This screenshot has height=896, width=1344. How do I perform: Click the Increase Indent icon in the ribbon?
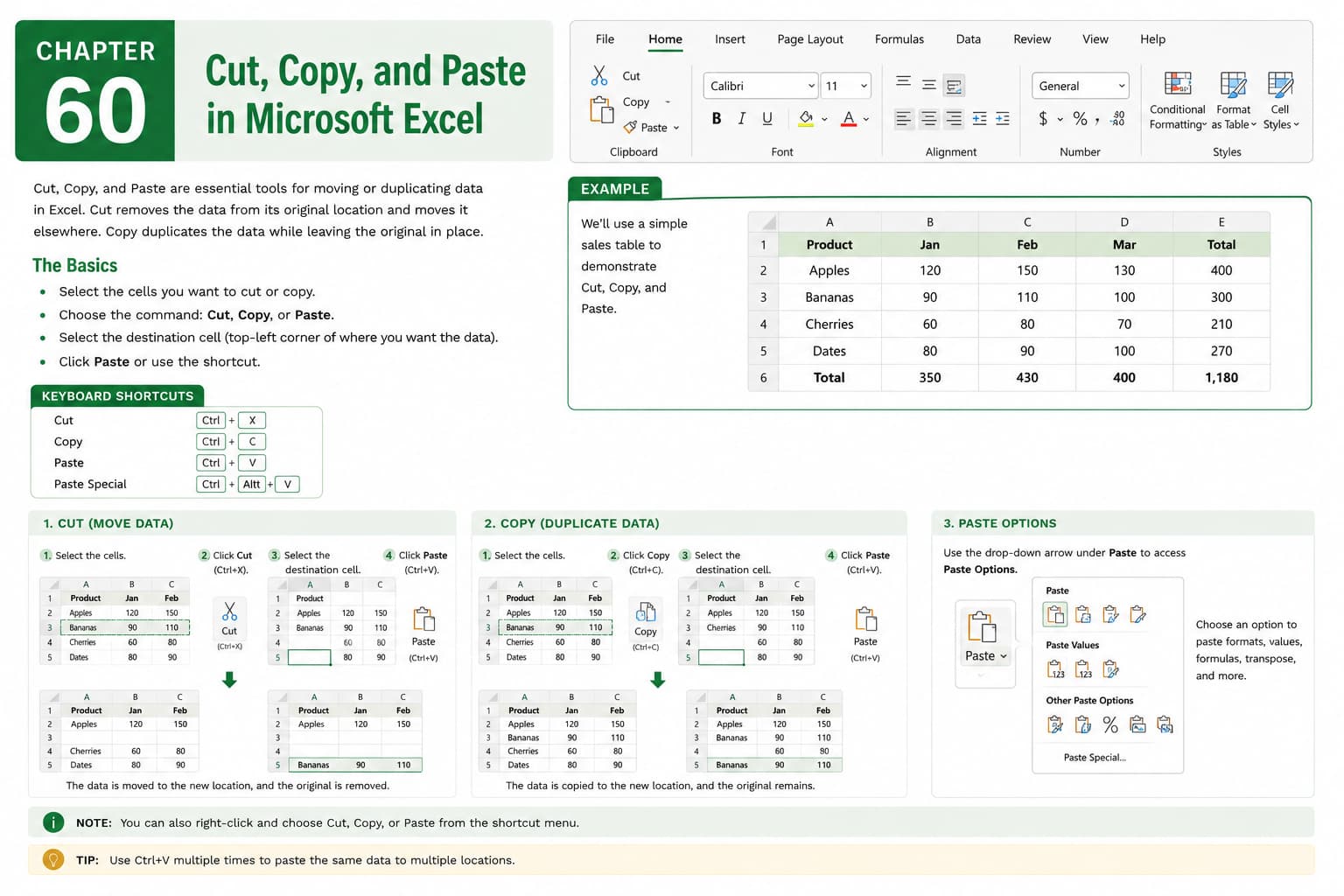(1003, 118)
